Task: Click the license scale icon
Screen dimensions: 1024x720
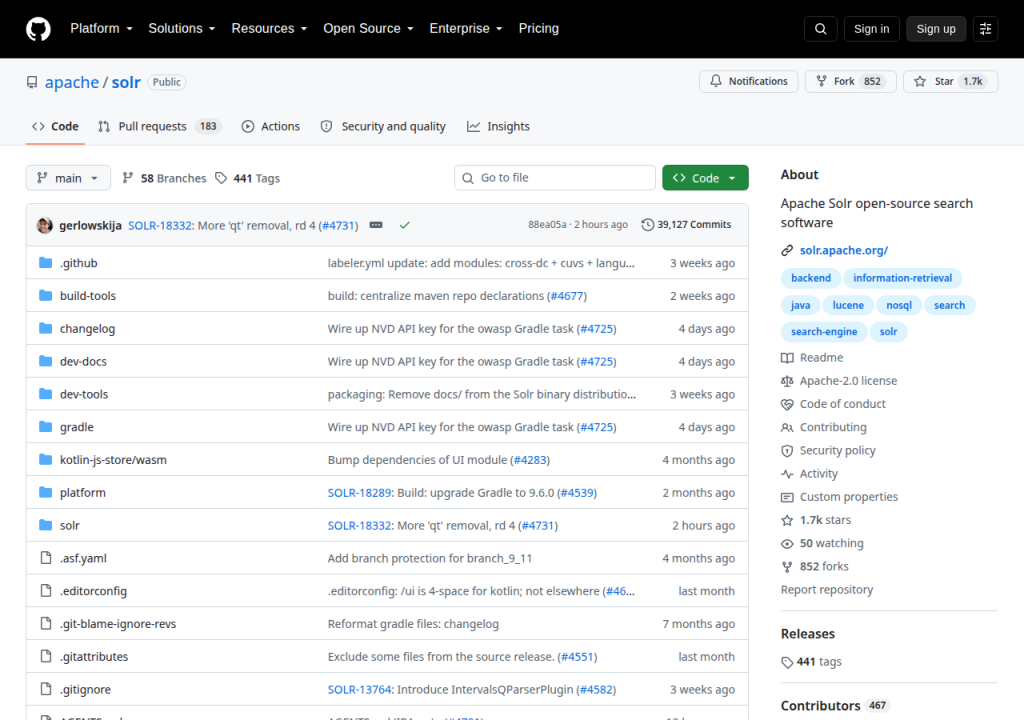Action: [x=787, y=381]
